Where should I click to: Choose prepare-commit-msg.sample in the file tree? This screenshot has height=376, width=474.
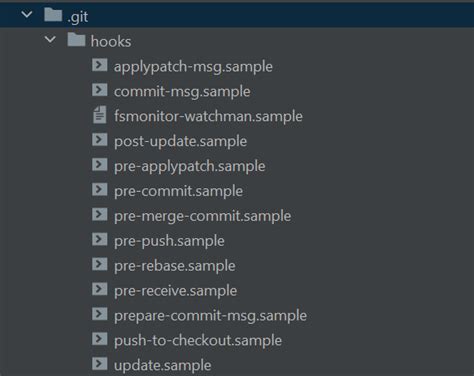(x=210, y=316)
